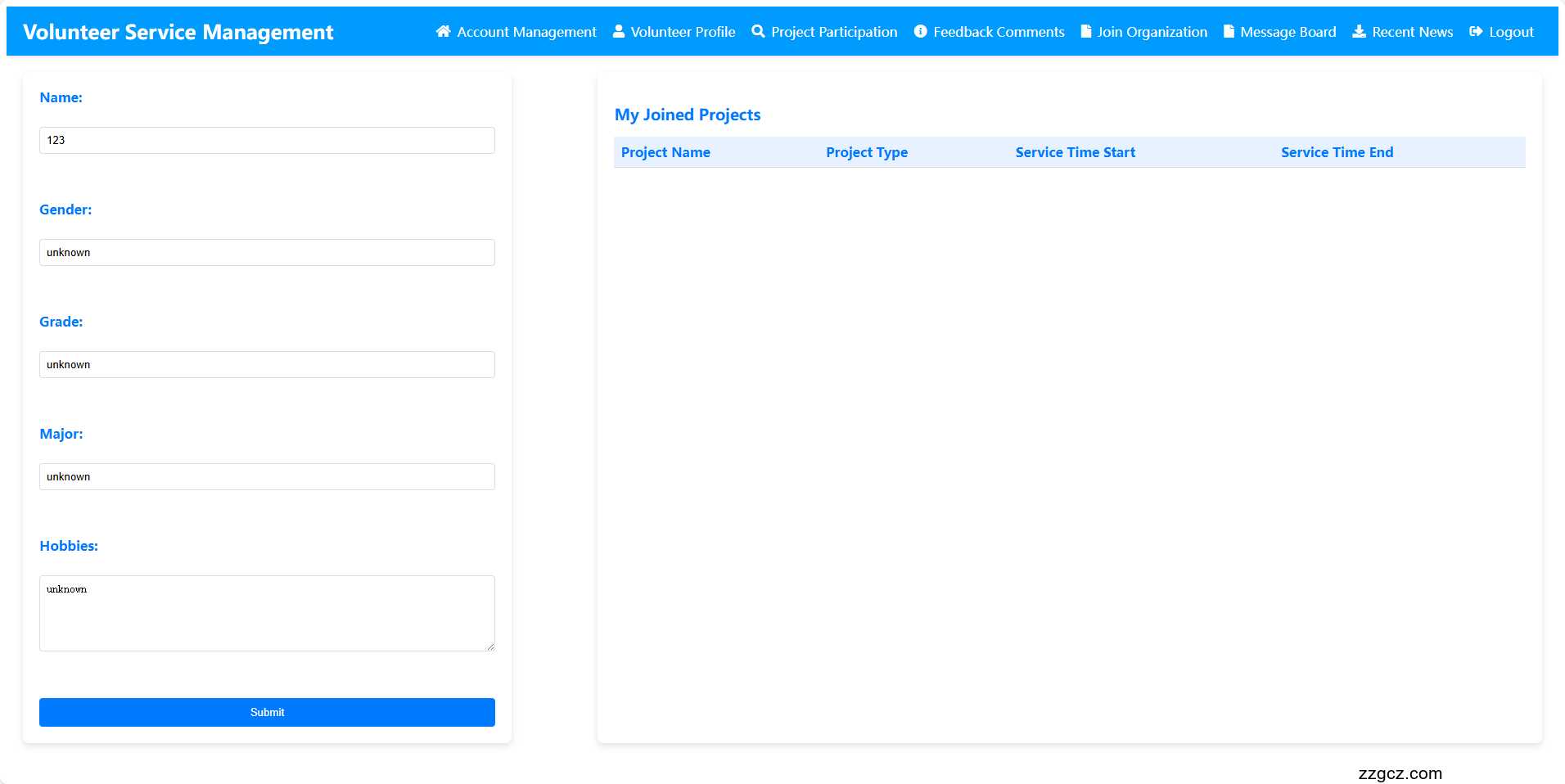Submit the volunteer profile form
This screenshot has width=1565, height=784.
point(267,712)
